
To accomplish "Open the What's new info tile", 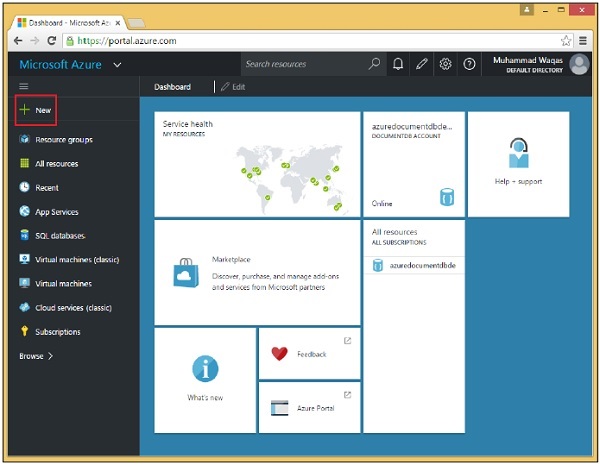I will click(x=205, y=379).
